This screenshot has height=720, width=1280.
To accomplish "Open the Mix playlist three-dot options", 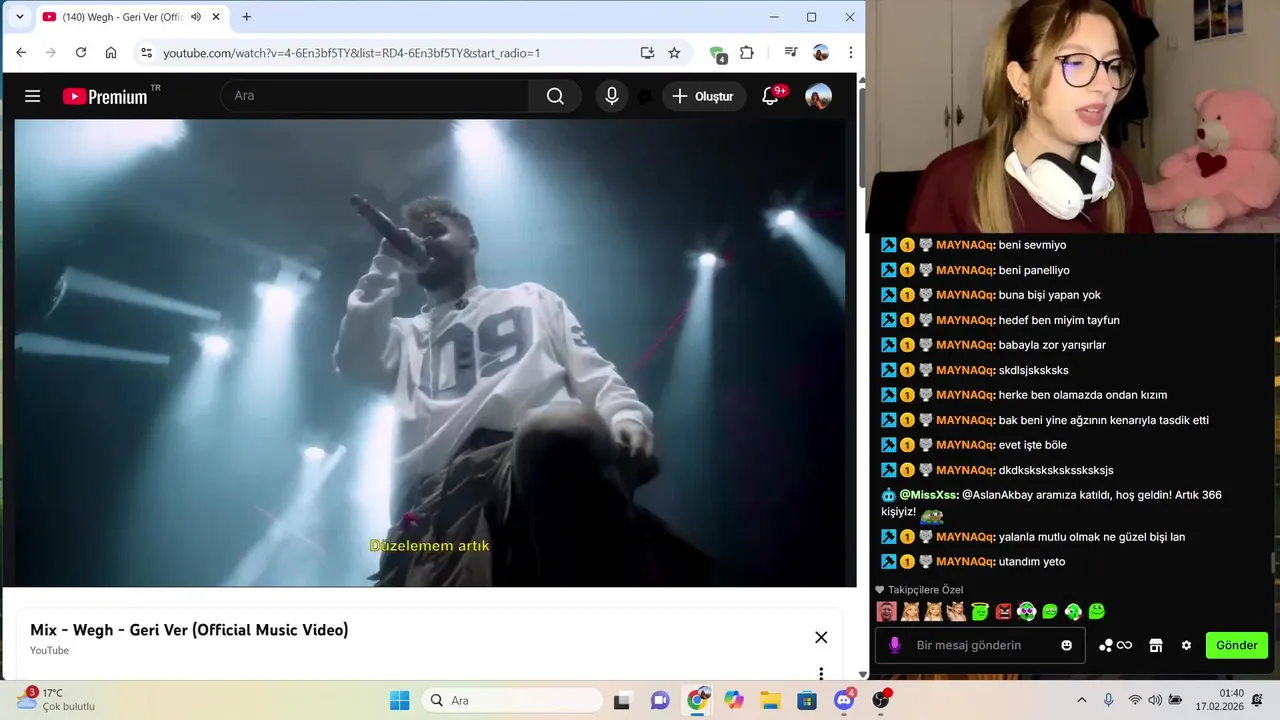I will [821, 673].
